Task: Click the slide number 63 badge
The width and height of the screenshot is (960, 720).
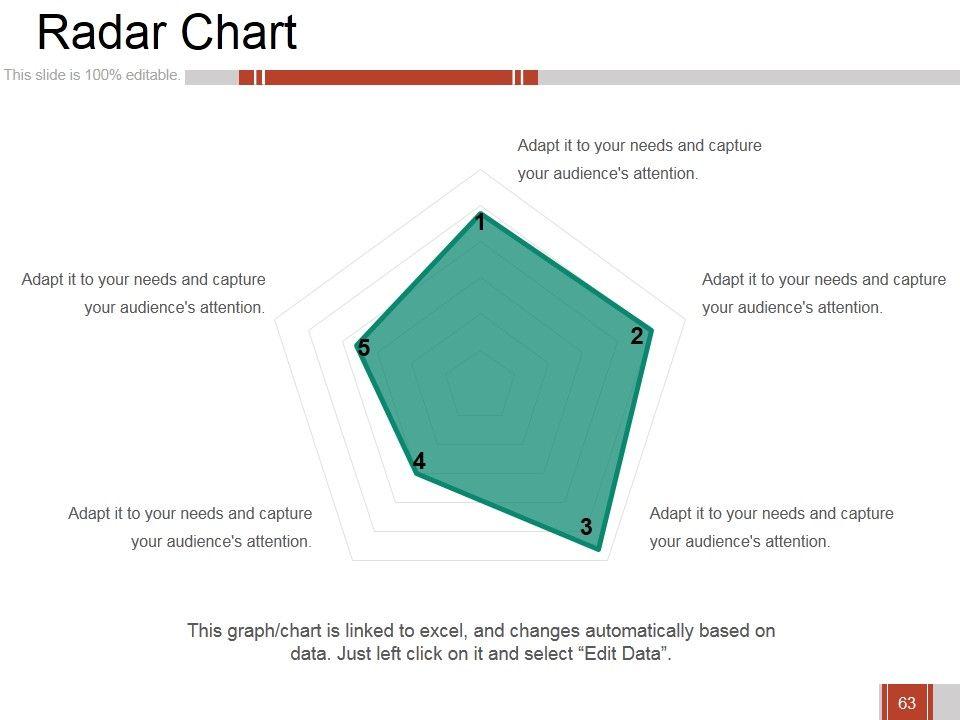Action: coord(907,703)
